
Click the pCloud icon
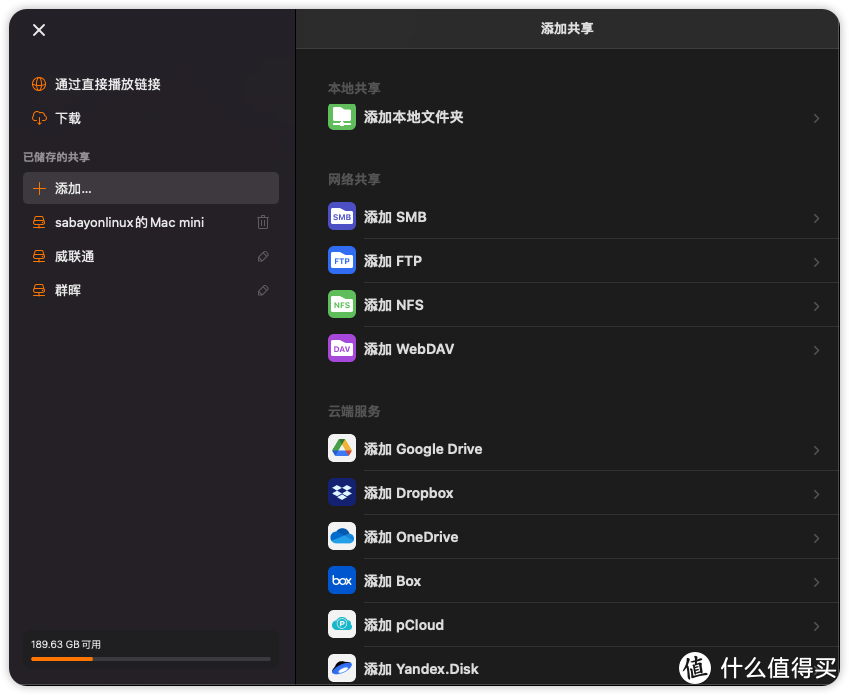pyautogui.click(x=342, y=624)
